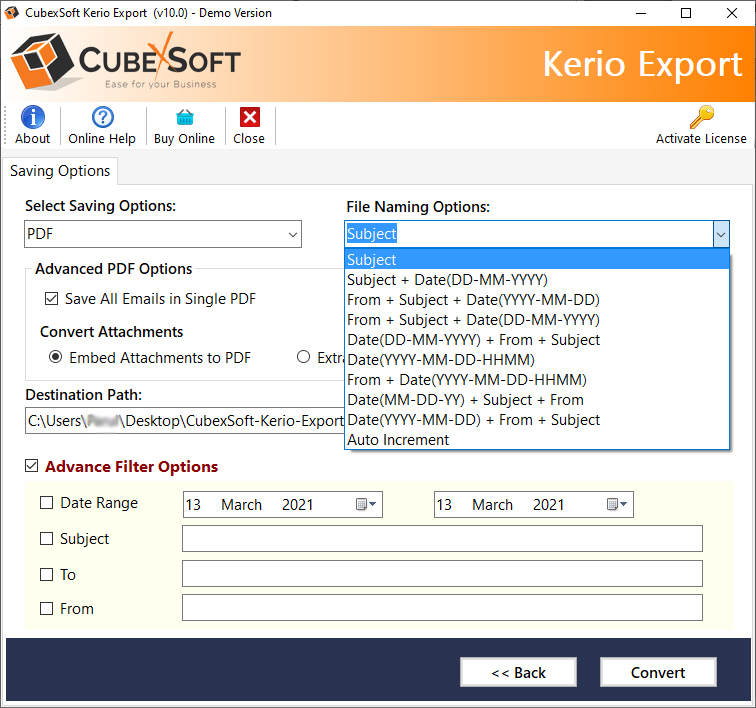Viewport: 756px width, 708px height.
Task: Choose Subject + Date(DD-MM-YYYY) naming option
Action: (537, 280)
